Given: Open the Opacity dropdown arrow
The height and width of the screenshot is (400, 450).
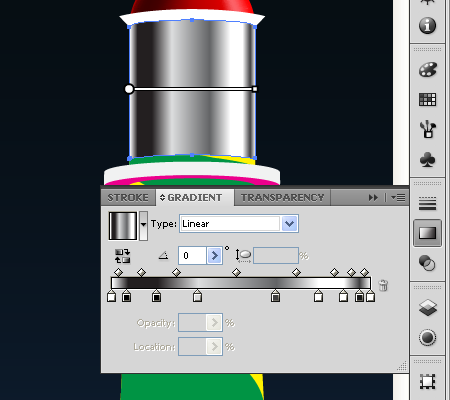Looking at the screenshot, I should click(x=214, y=323).
